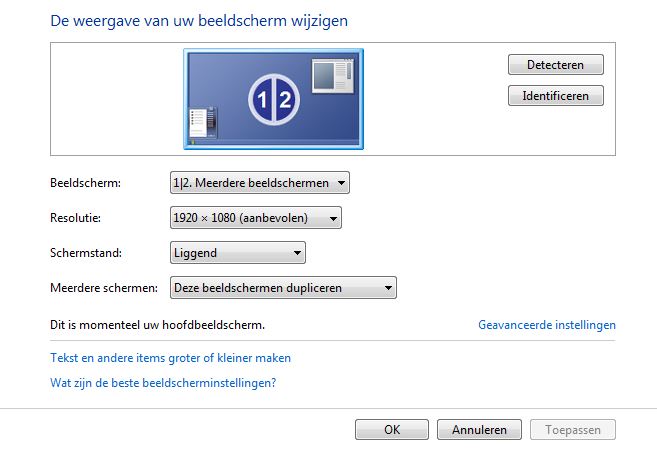Click the Identificeren button

pyautogui.click(x=556, y=96)
